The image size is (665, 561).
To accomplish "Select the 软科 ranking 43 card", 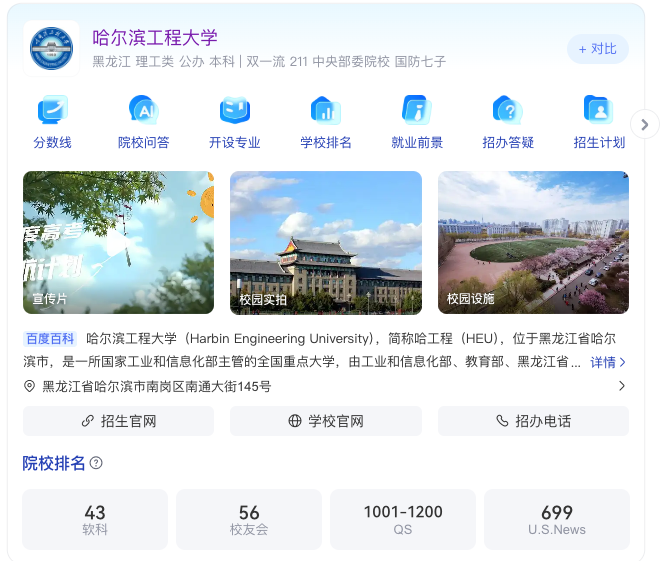I will (x=95, y=519).
